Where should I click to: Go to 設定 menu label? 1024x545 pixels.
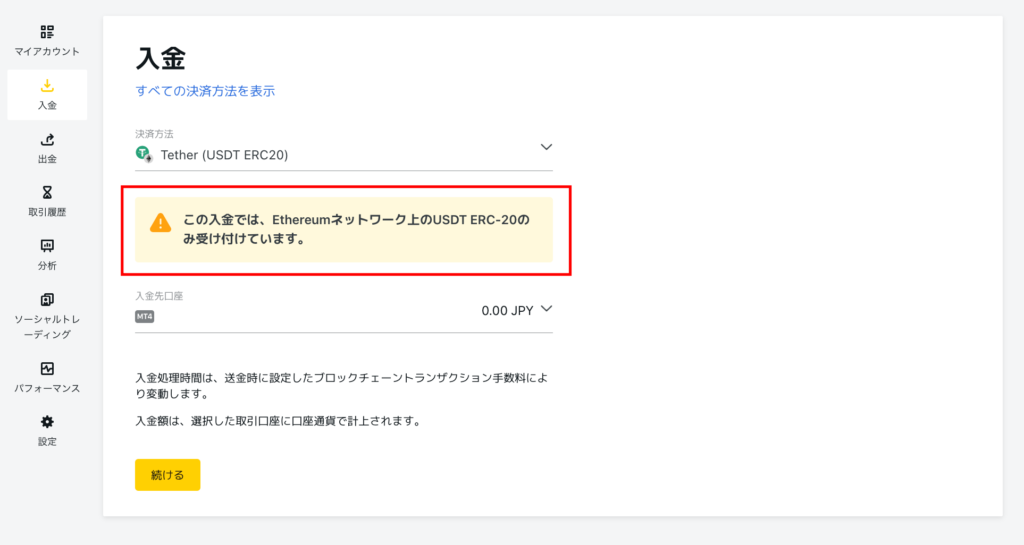pyautogui.click(x=47, y=442)
